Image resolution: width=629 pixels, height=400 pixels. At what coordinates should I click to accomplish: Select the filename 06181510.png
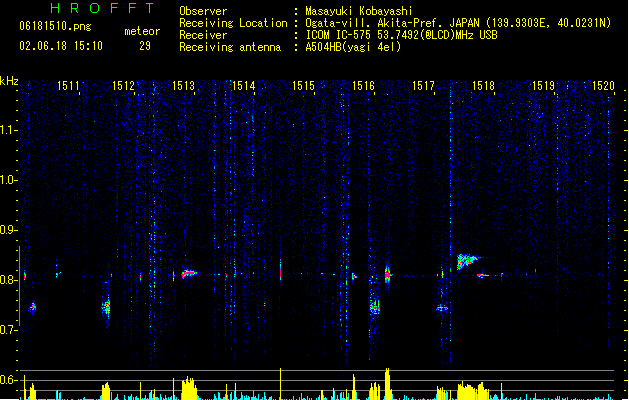(x=55, y=27)
